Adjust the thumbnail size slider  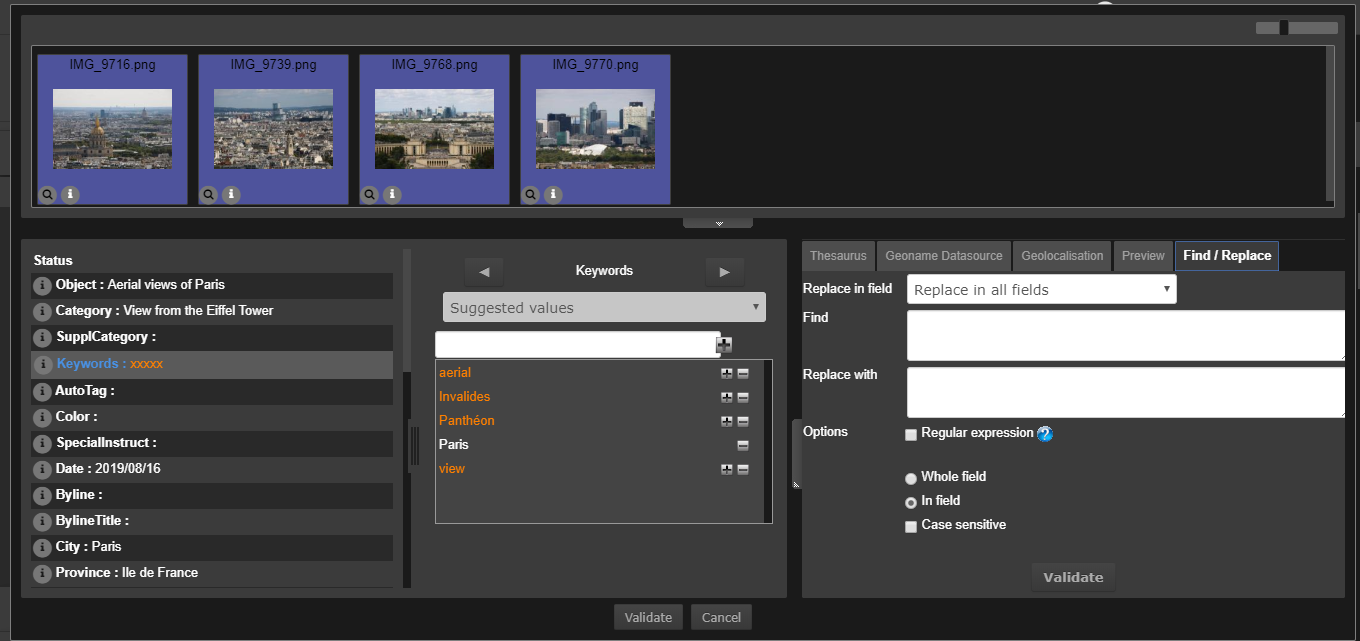pos(1284,28)
